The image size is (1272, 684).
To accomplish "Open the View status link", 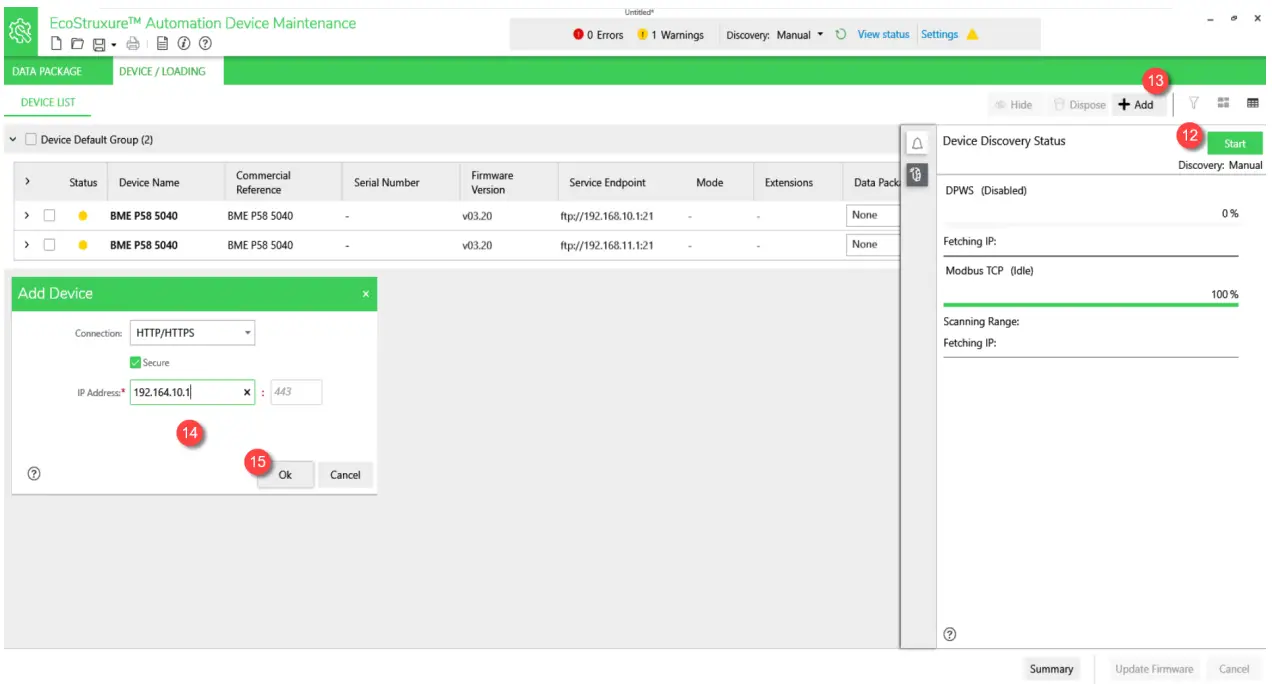I will [x=883, y=34].
